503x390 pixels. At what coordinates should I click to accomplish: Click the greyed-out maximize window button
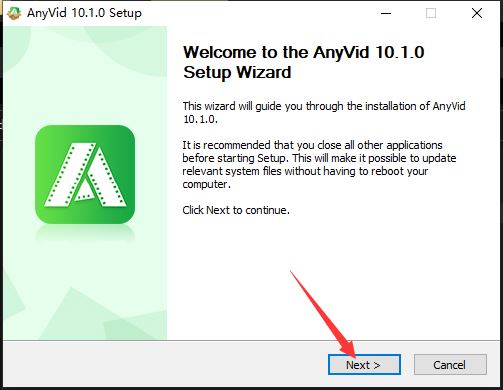(x=431, y=13)
